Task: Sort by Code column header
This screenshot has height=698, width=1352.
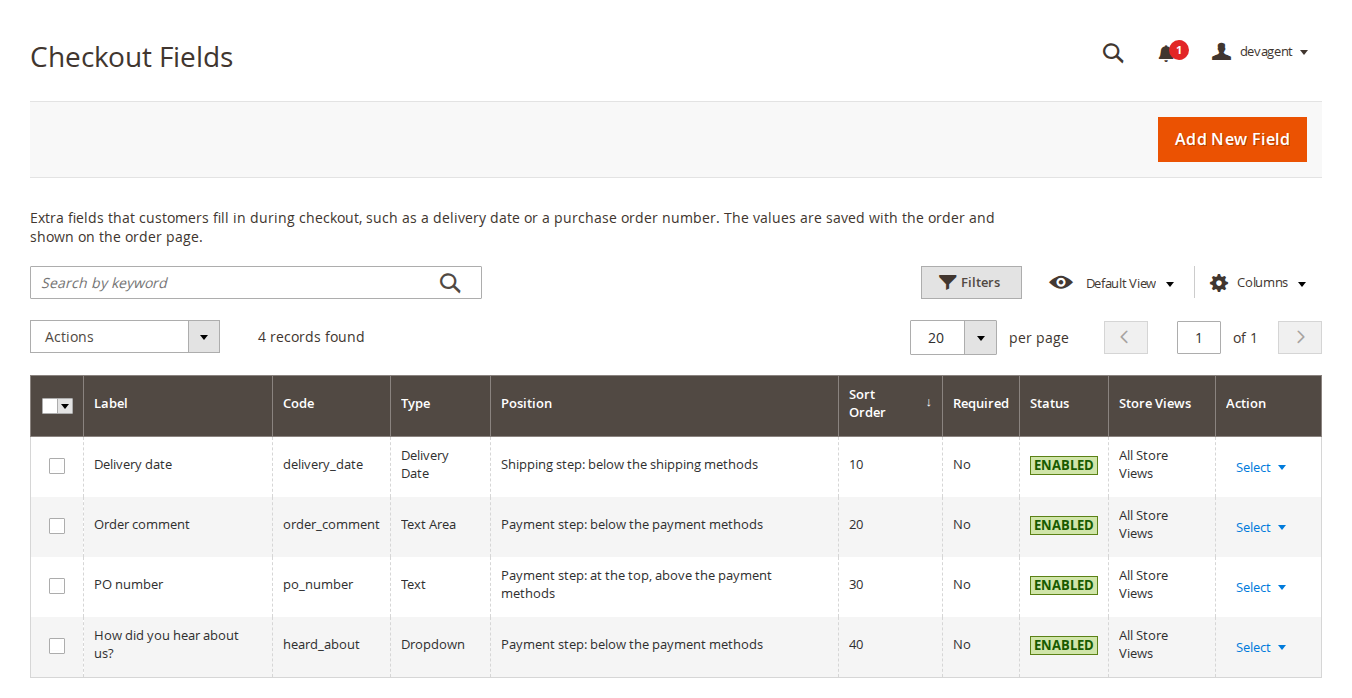Action: click(331, 404)
